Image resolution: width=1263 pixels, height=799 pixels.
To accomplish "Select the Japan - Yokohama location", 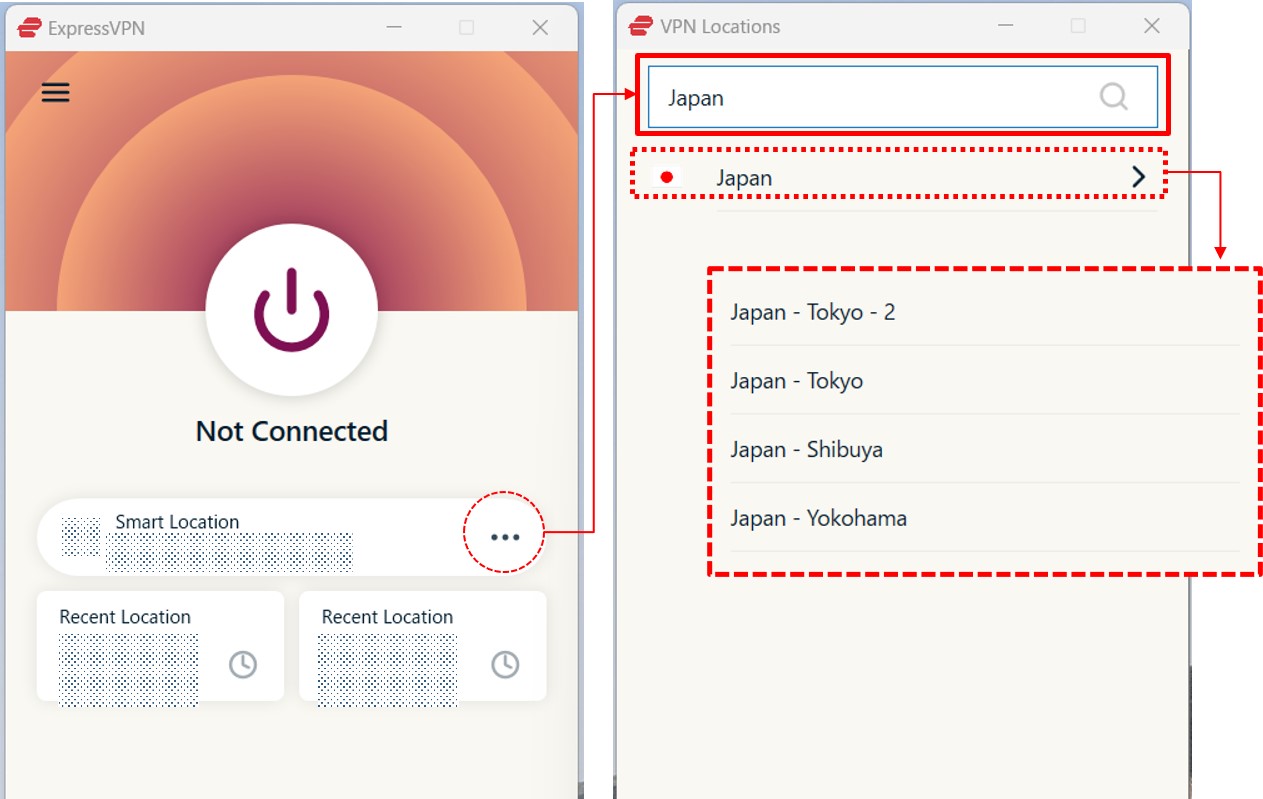I will pyautogui.click(x=818, y=518).
